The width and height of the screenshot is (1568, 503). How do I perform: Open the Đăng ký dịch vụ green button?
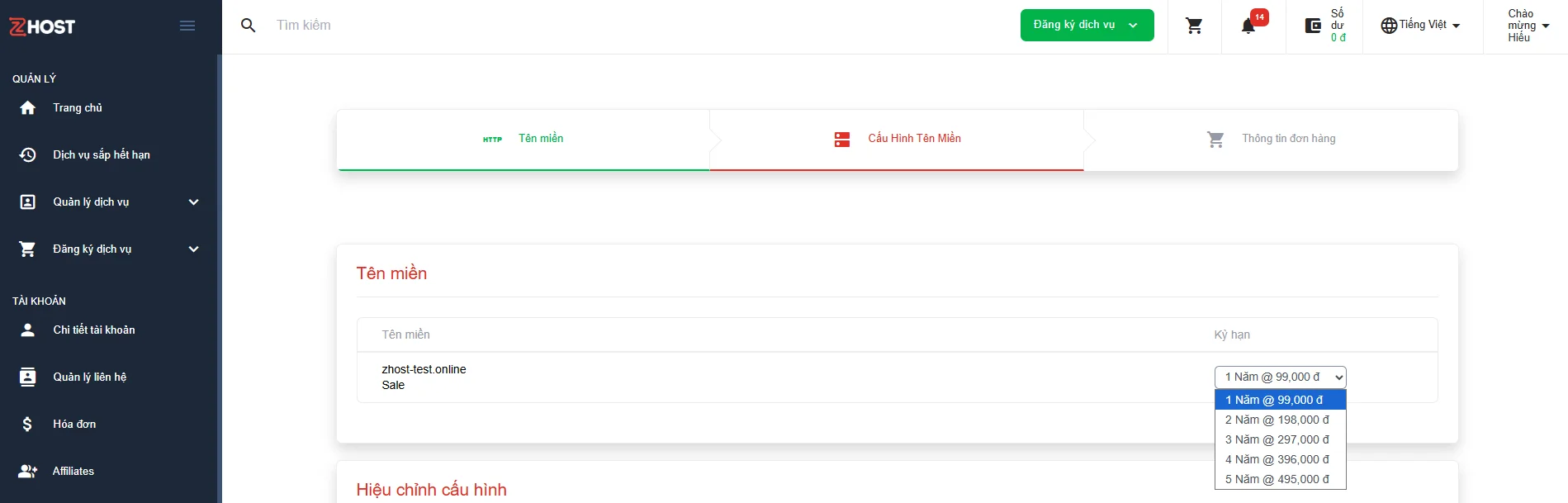pos(1087,26)
